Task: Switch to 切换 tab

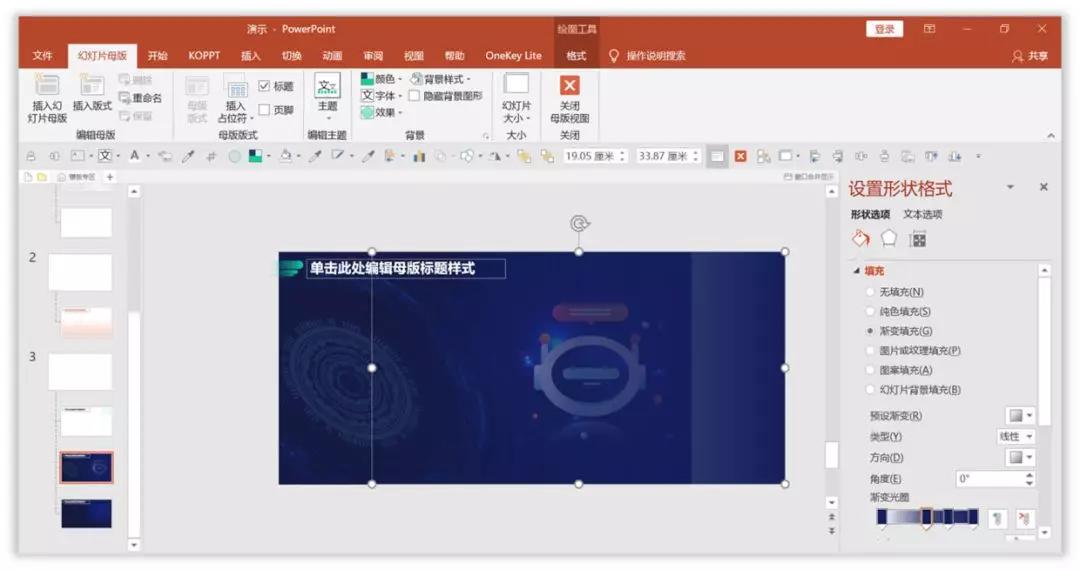Action: point(291,56)
